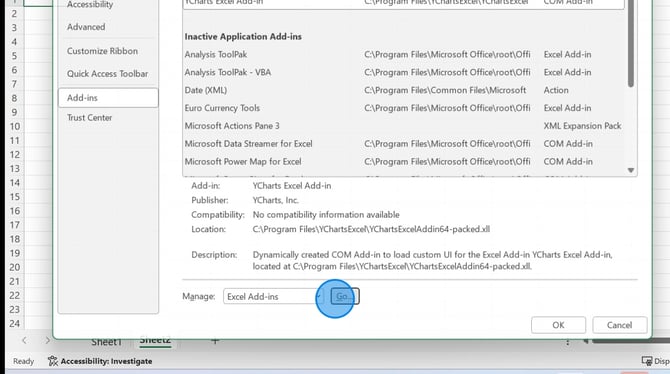
Task: Open the Manage Excel Add-ins dropdown
Action: pos(273,296)
